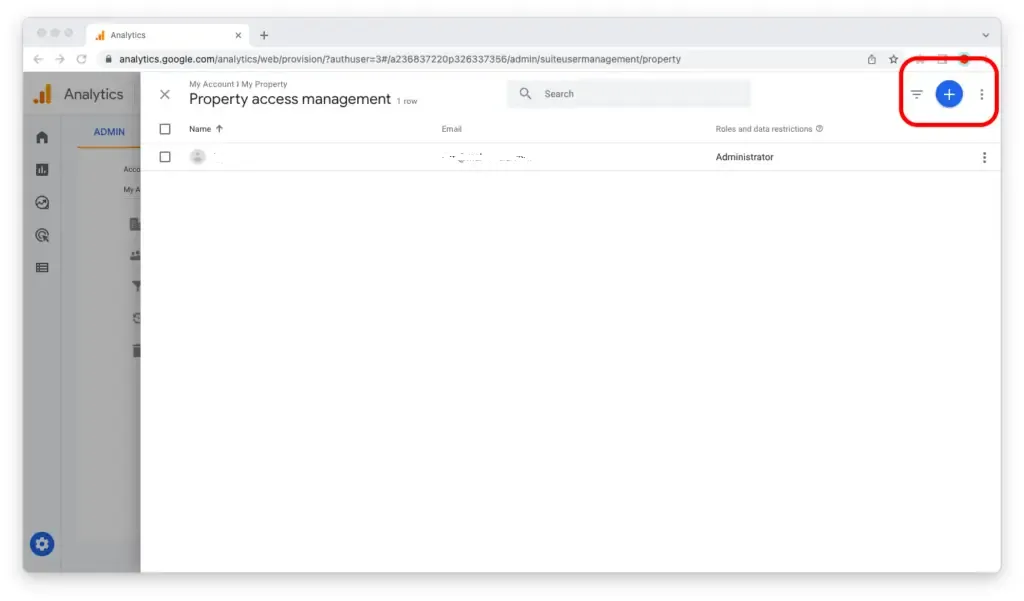Open Home icon in Analytics sidebar
Viewport: 1024px width, 601px height.
pos(42,137)
